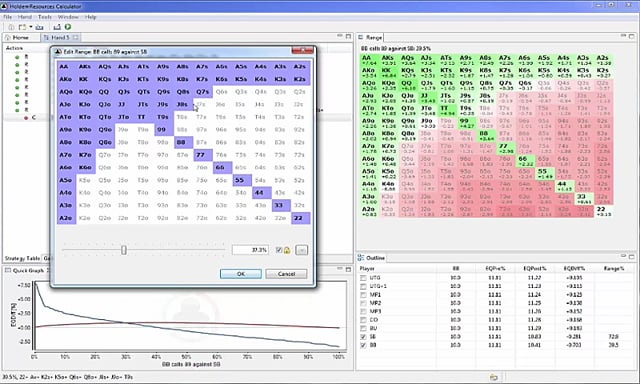Click the Range% column header
The width and height of the screenshot is (640, 384).
[x=614, y=269]
